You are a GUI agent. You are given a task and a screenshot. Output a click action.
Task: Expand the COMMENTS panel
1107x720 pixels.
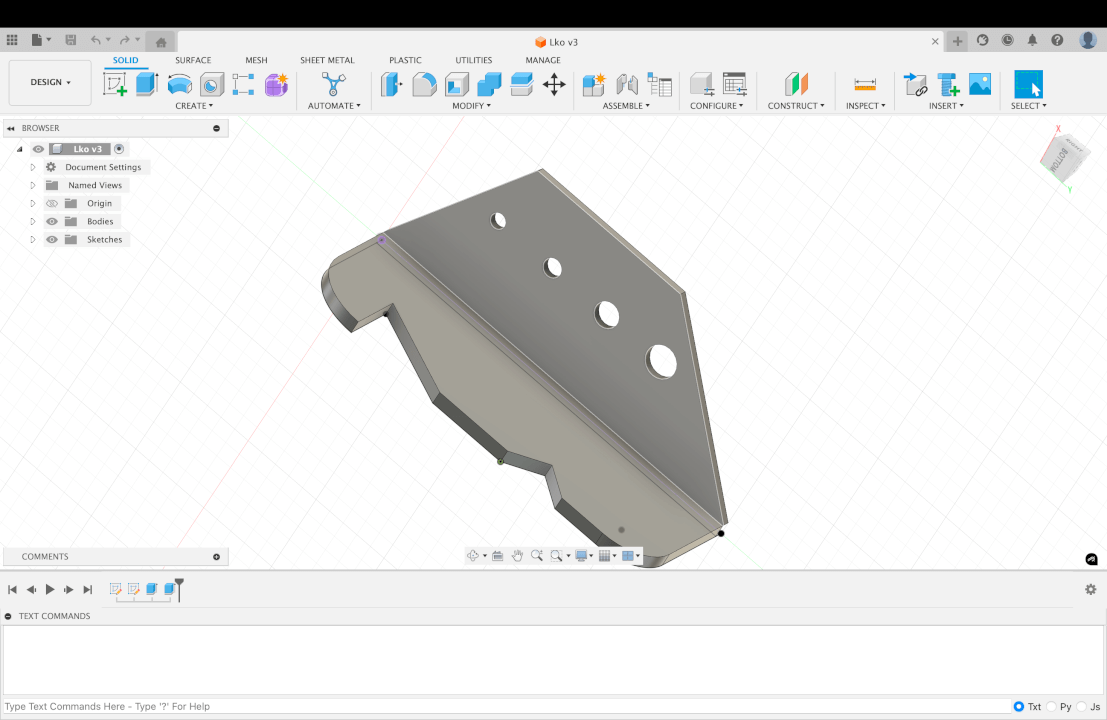[x=216, y=556]
